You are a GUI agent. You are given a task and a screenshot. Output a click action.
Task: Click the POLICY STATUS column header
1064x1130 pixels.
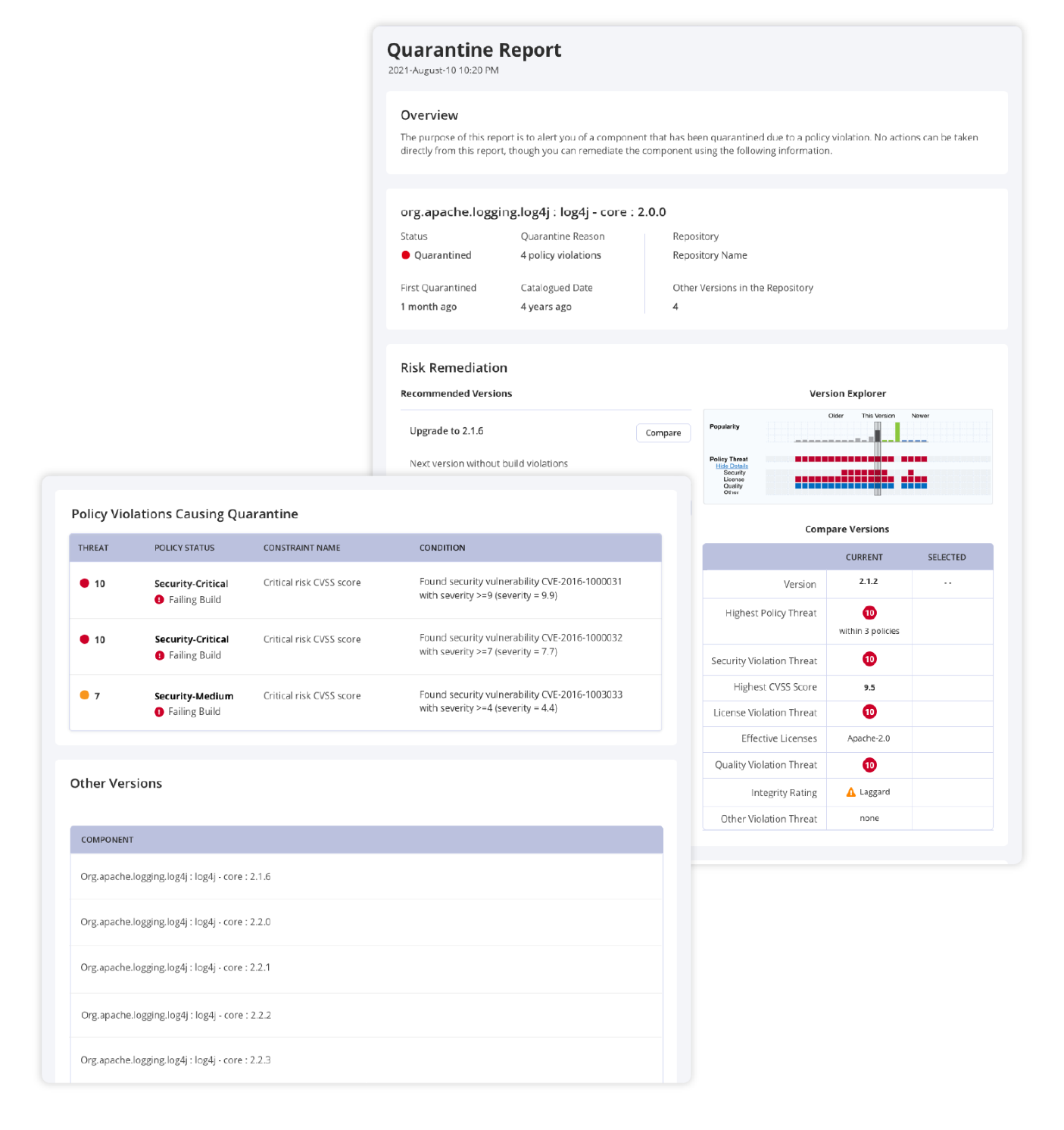(x=184, y=548)
